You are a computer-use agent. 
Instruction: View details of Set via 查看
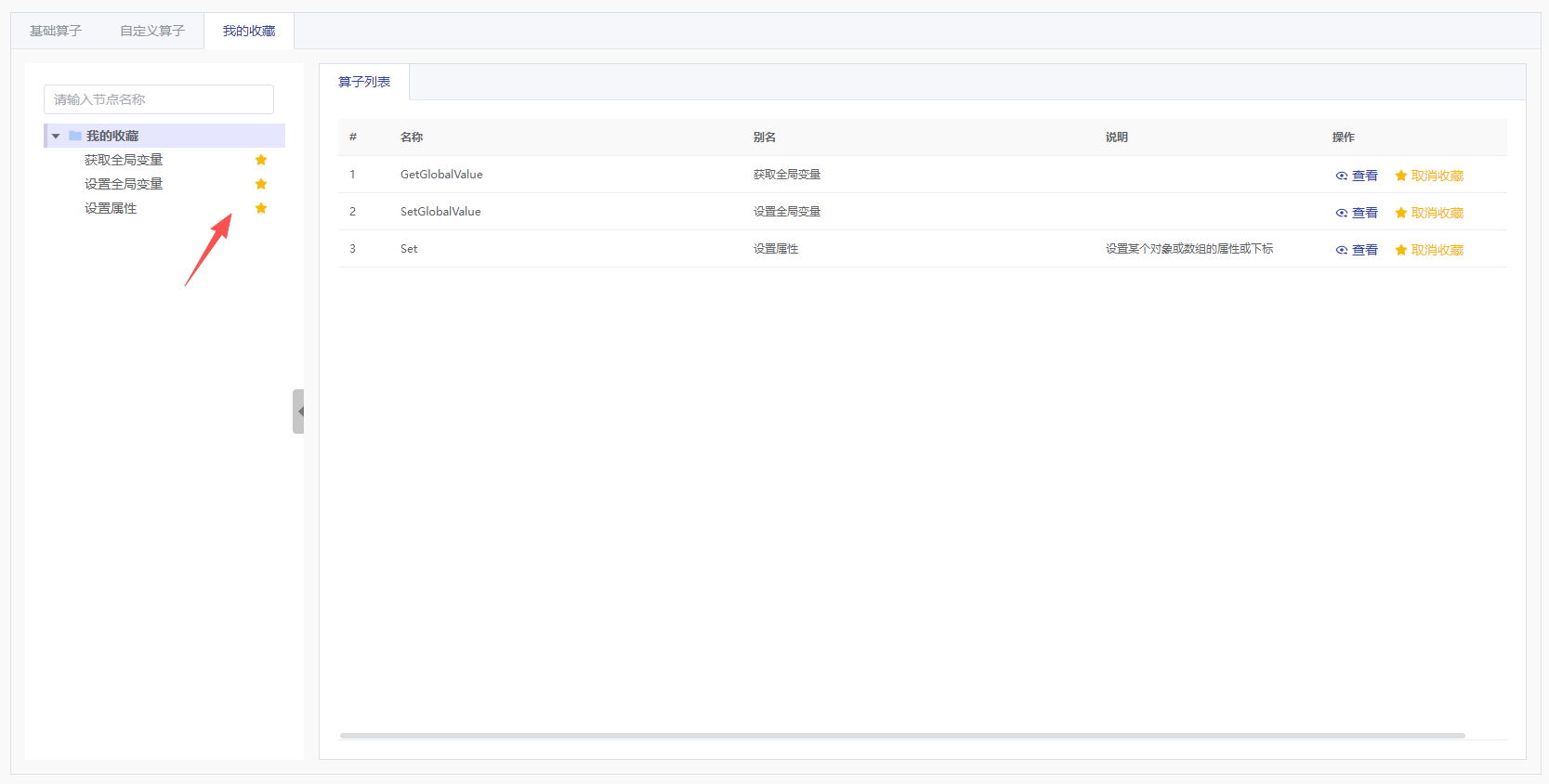pos(1364,250)
